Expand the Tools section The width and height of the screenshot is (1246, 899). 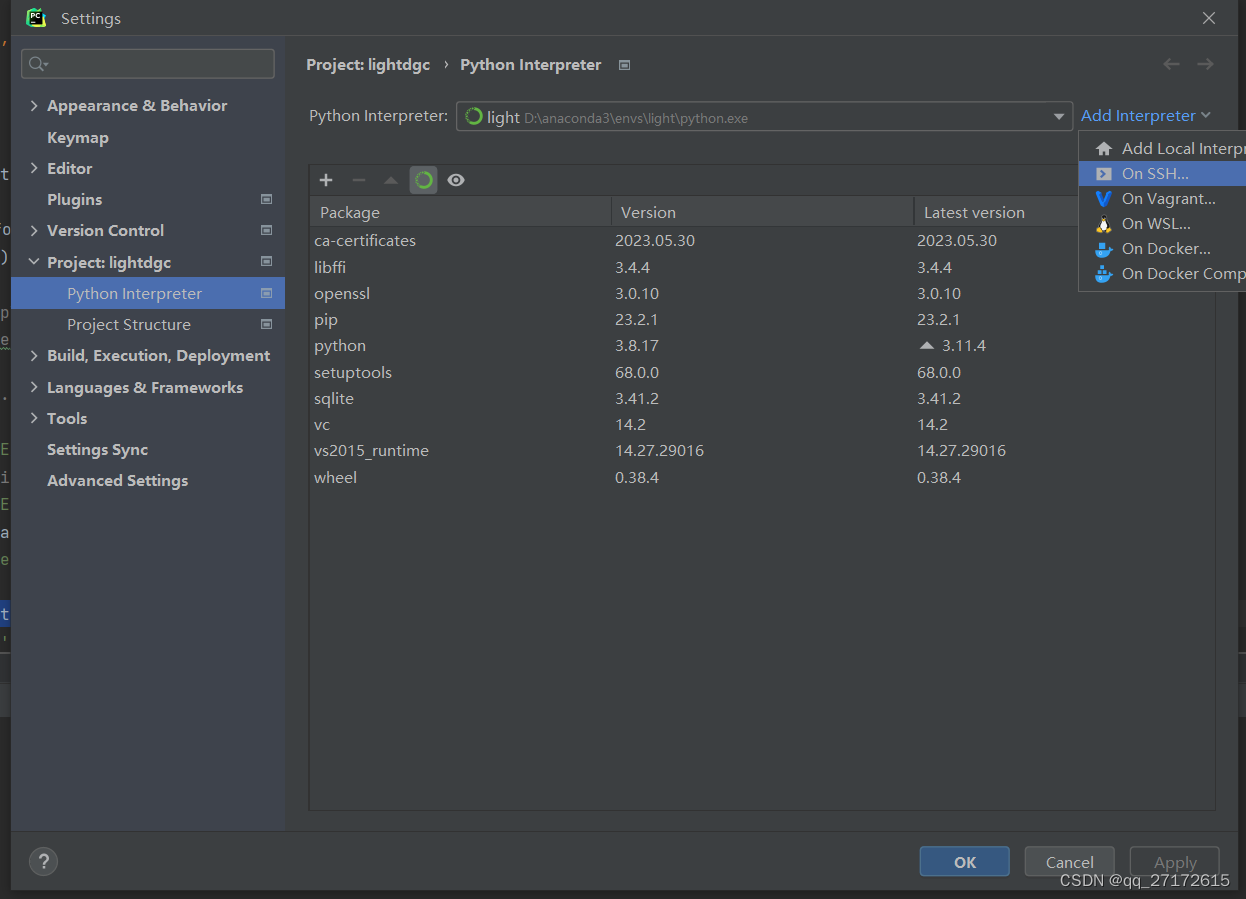(x=34, y=418)
